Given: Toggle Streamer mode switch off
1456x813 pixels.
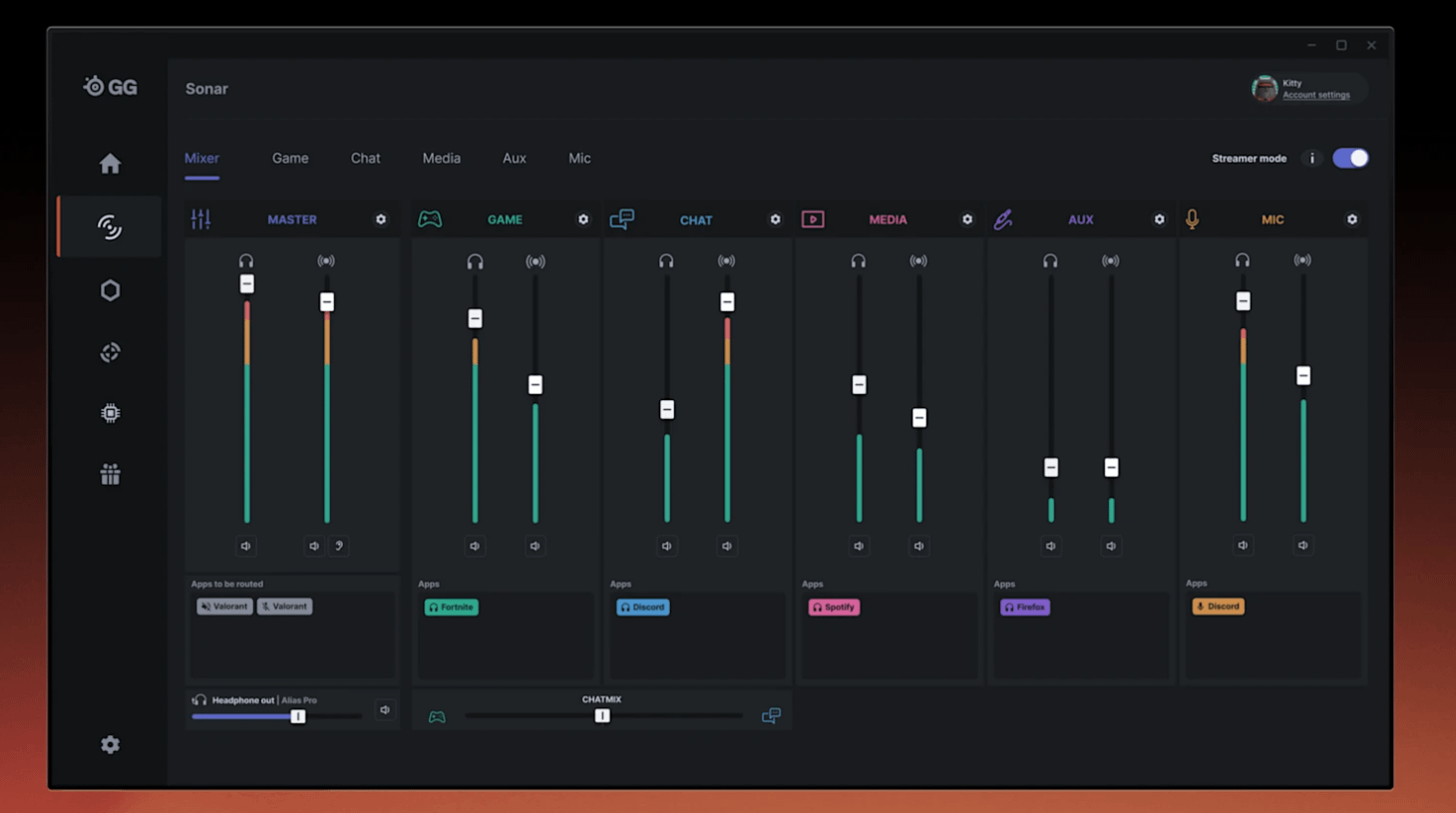Looking at the screenshot, I should (x=1350, y=159).
